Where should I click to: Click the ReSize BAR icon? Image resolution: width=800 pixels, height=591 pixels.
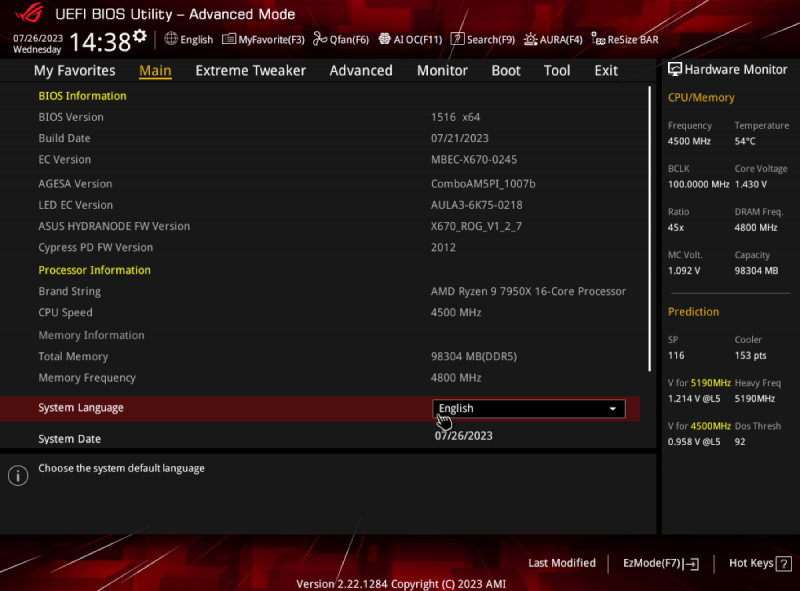pyautogui.click(x=598, y=39)
